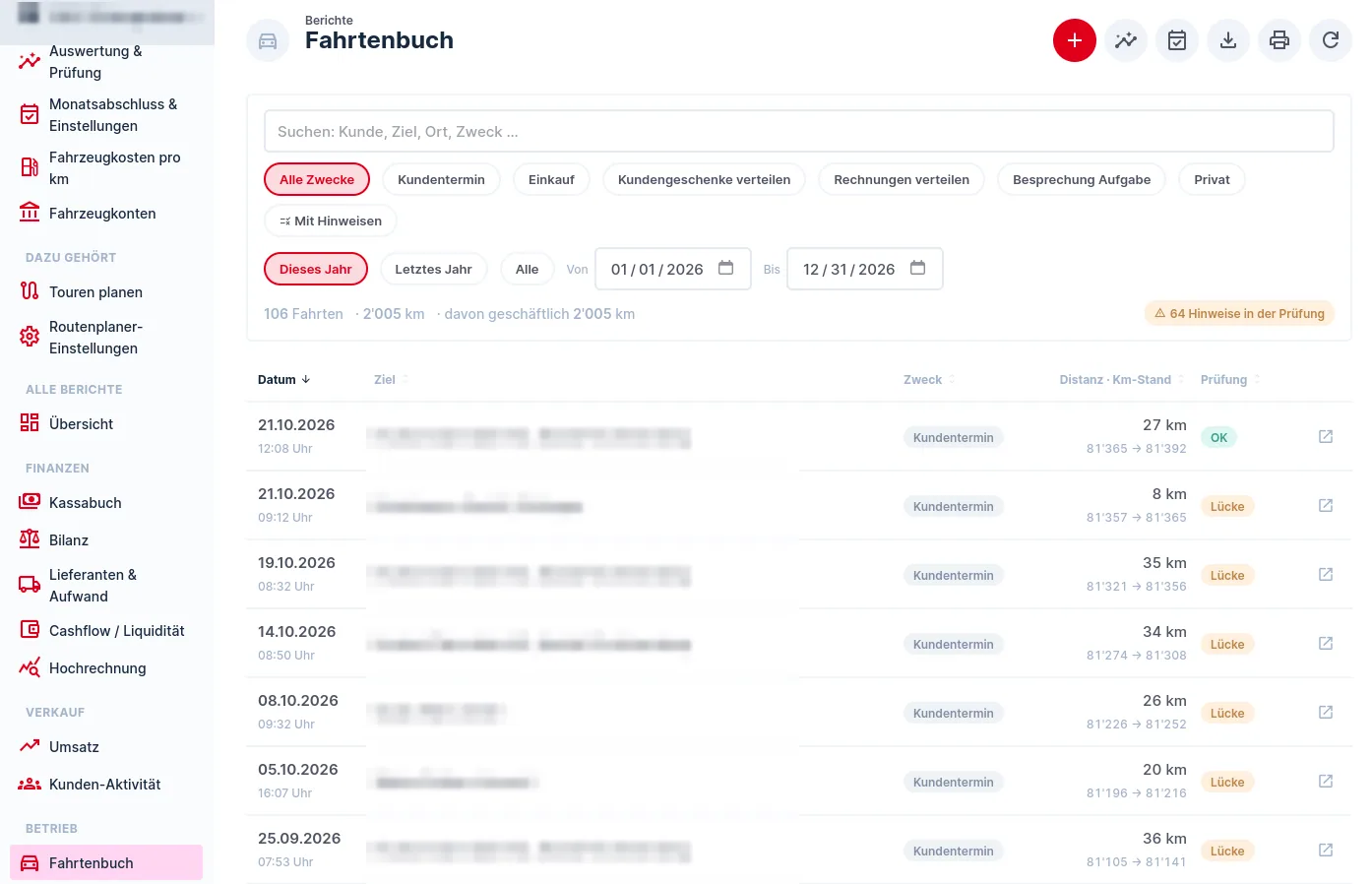This screenshot has height=884, width=1372.
Task: Open trip details for 08.10.2026 row
Action: [1326, 712]
